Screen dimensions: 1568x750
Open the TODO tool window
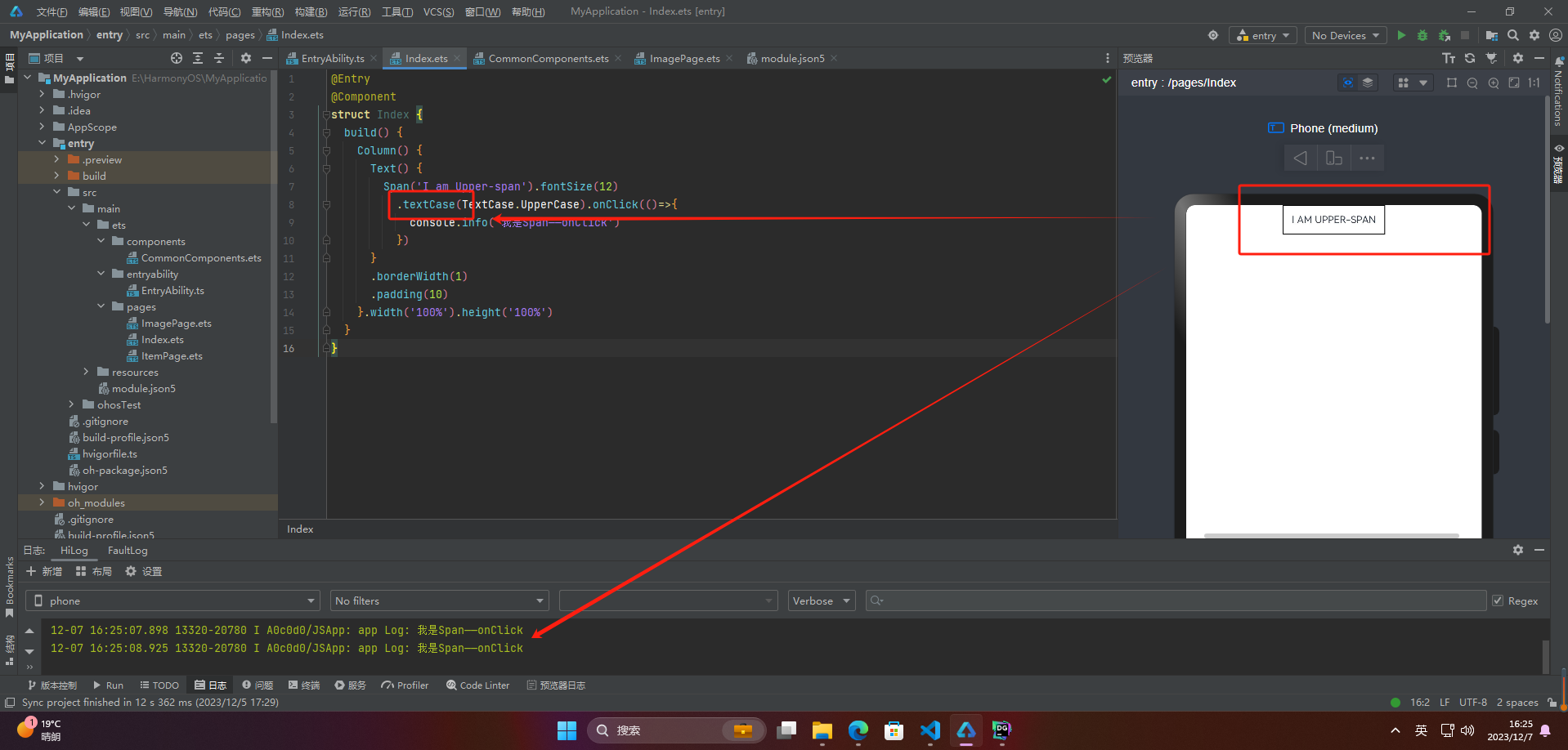159,685
